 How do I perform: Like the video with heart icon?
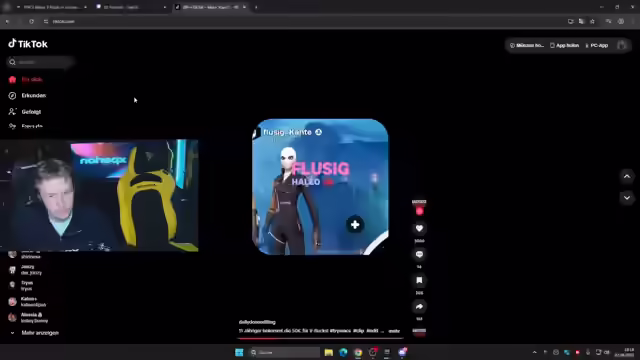[419, 228]
